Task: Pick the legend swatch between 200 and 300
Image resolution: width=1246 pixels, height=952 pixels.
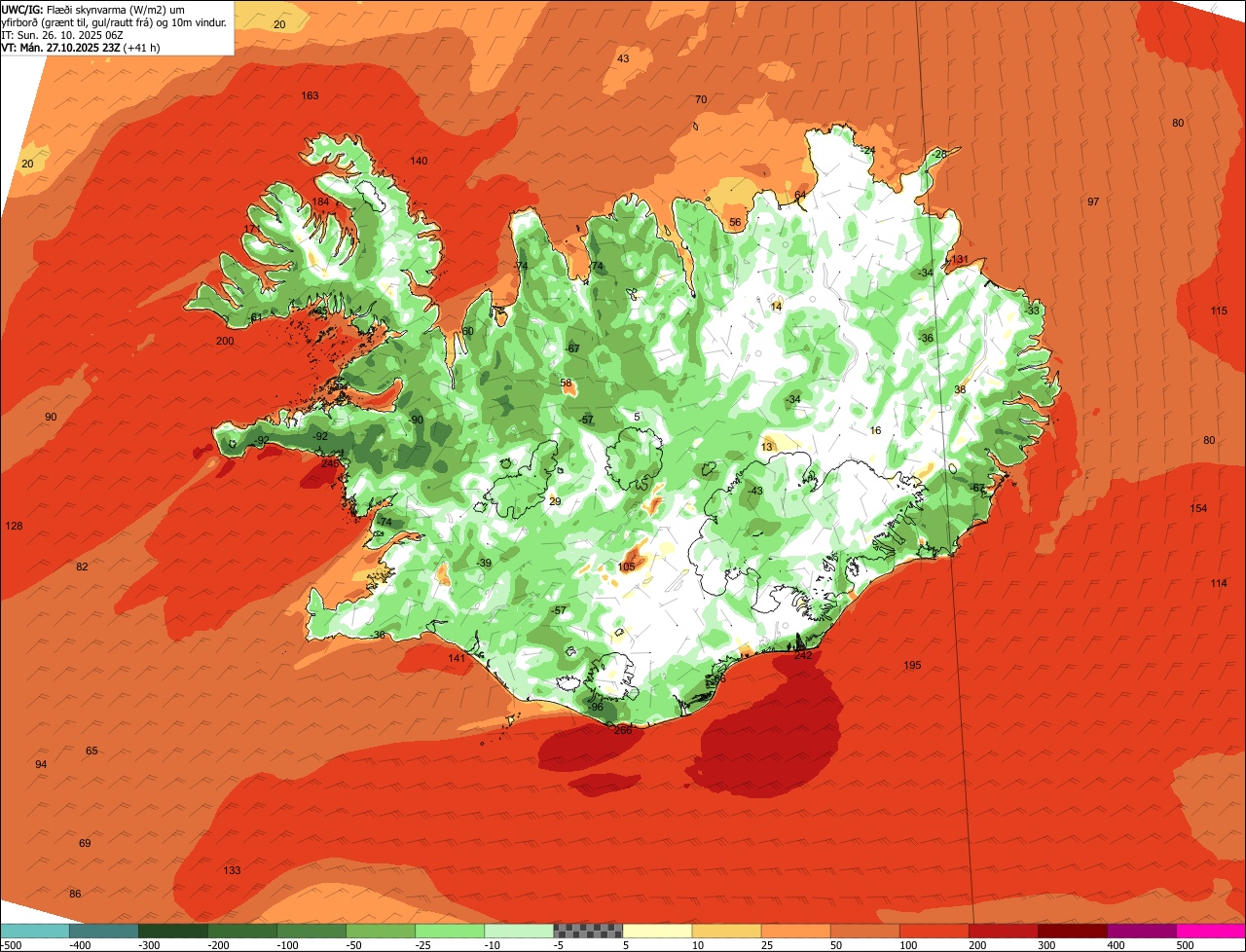Action: point(1003,931)
